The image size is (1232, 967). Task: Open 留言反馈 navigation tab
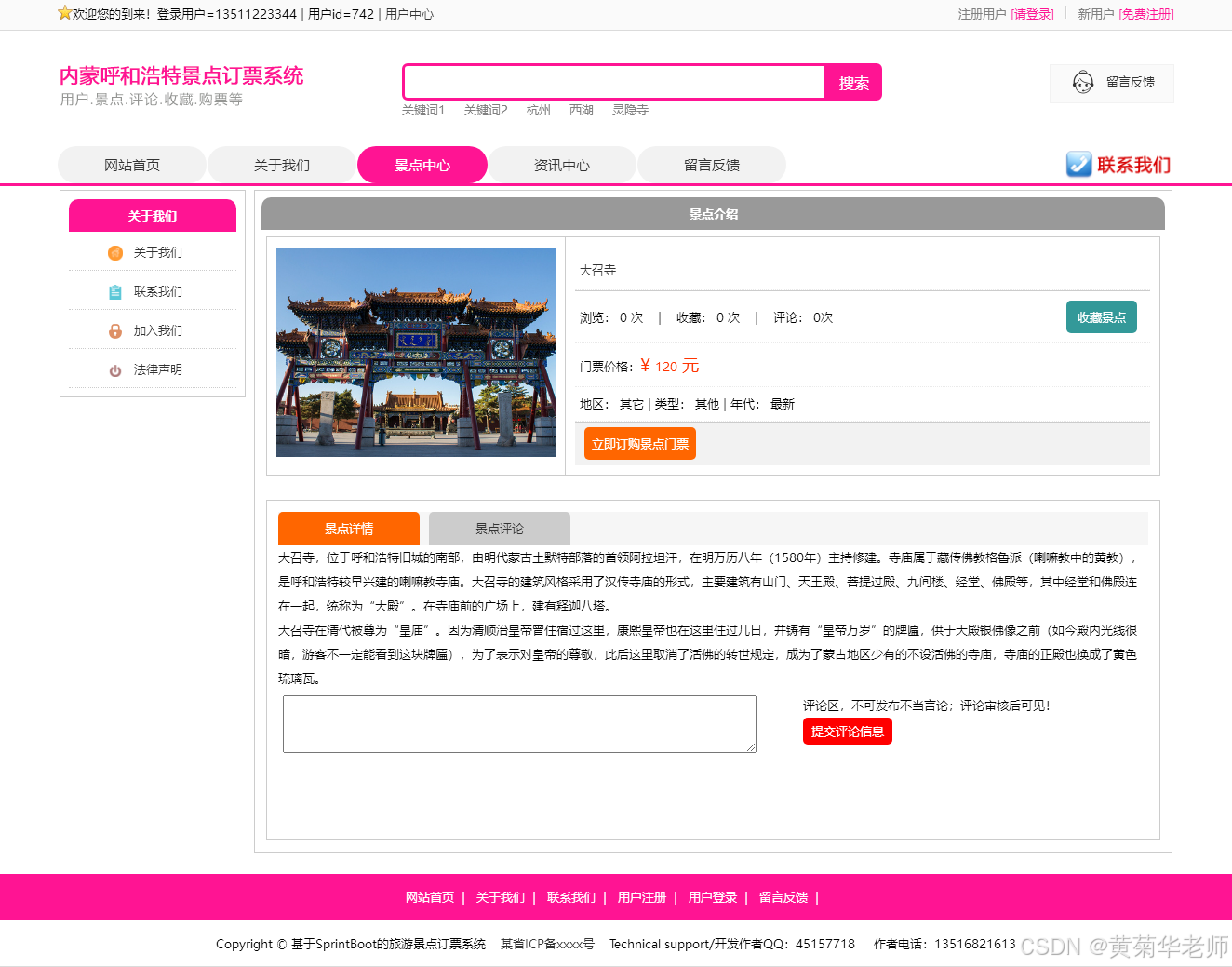712,165
